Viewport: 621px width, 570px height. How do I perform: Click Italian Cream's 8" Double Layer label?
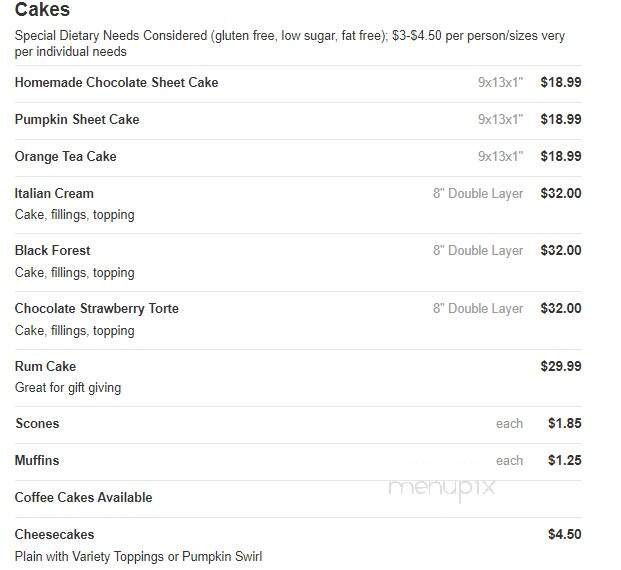click(x=478, y=194)
